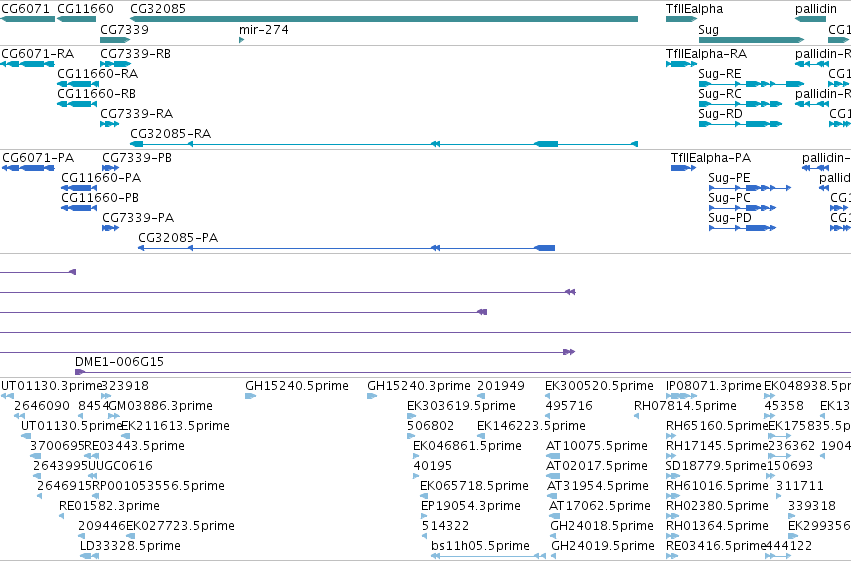Open EST EP19054.3prime
Screen dimensions: 851x561
(x=471, y=506)
